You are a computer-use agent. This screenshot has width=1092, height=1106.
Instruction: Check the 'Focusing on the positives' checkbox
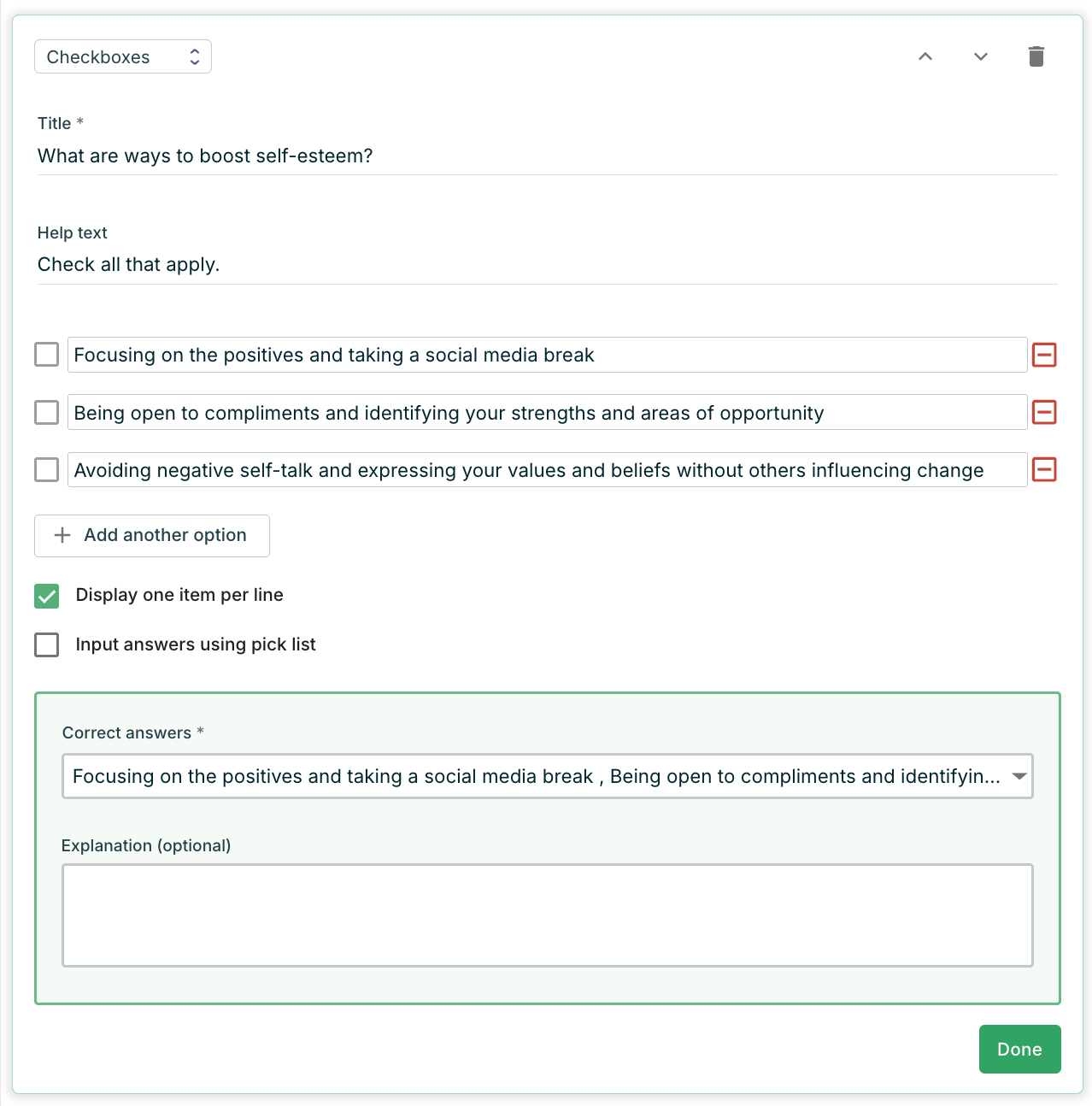47,355
